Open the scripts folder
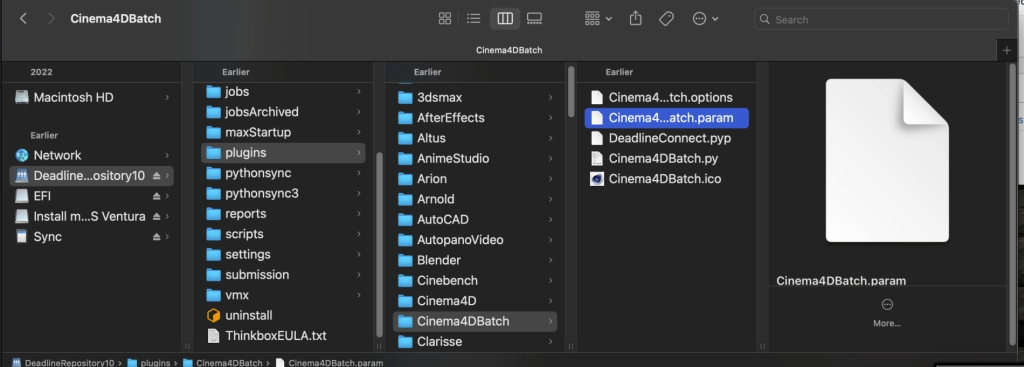Screen dimensions: 1024x367 tap(283, 234)
